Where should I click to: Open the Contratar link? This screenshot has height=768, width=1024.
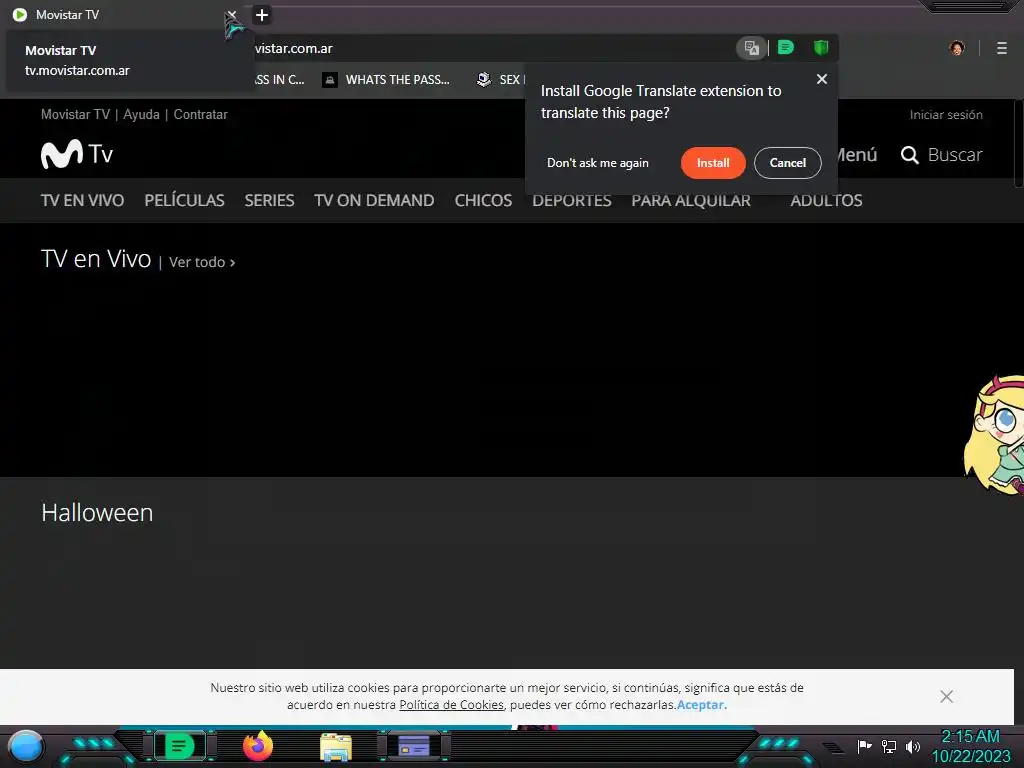[x=200, y=114]
